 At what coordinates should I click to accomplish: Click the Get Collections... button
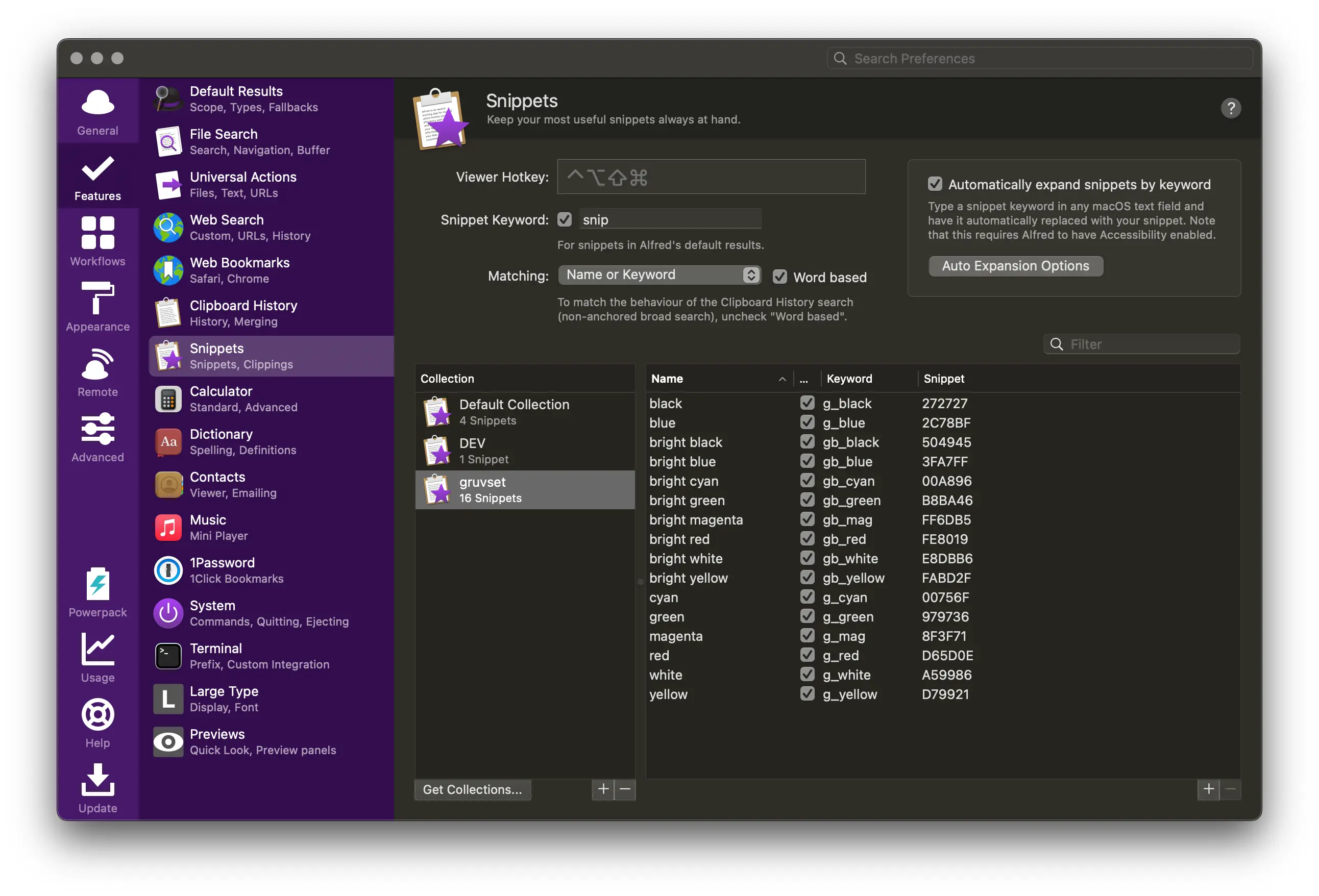(x=472, y=789)
